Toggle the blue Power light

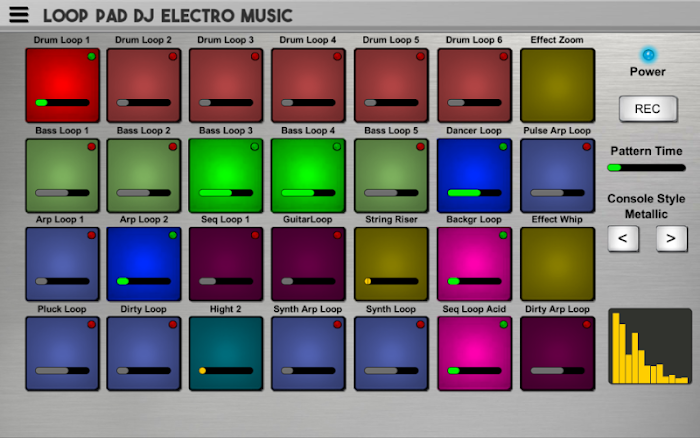click(647, 54)
